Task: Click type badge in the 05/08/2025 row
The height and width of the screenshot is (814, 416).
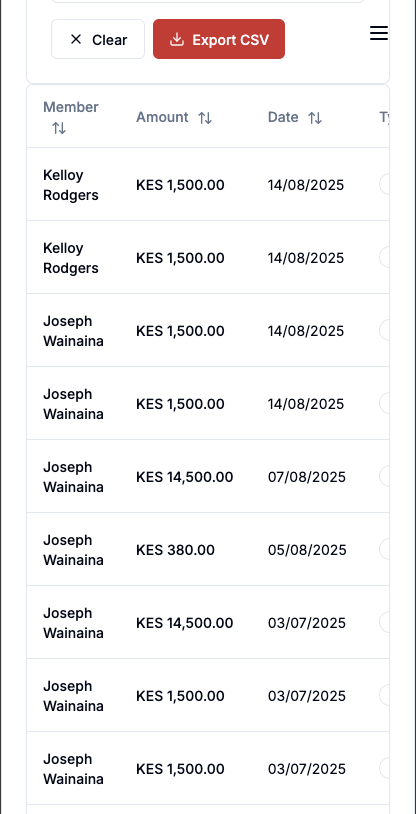Action: tap(384, 549)
